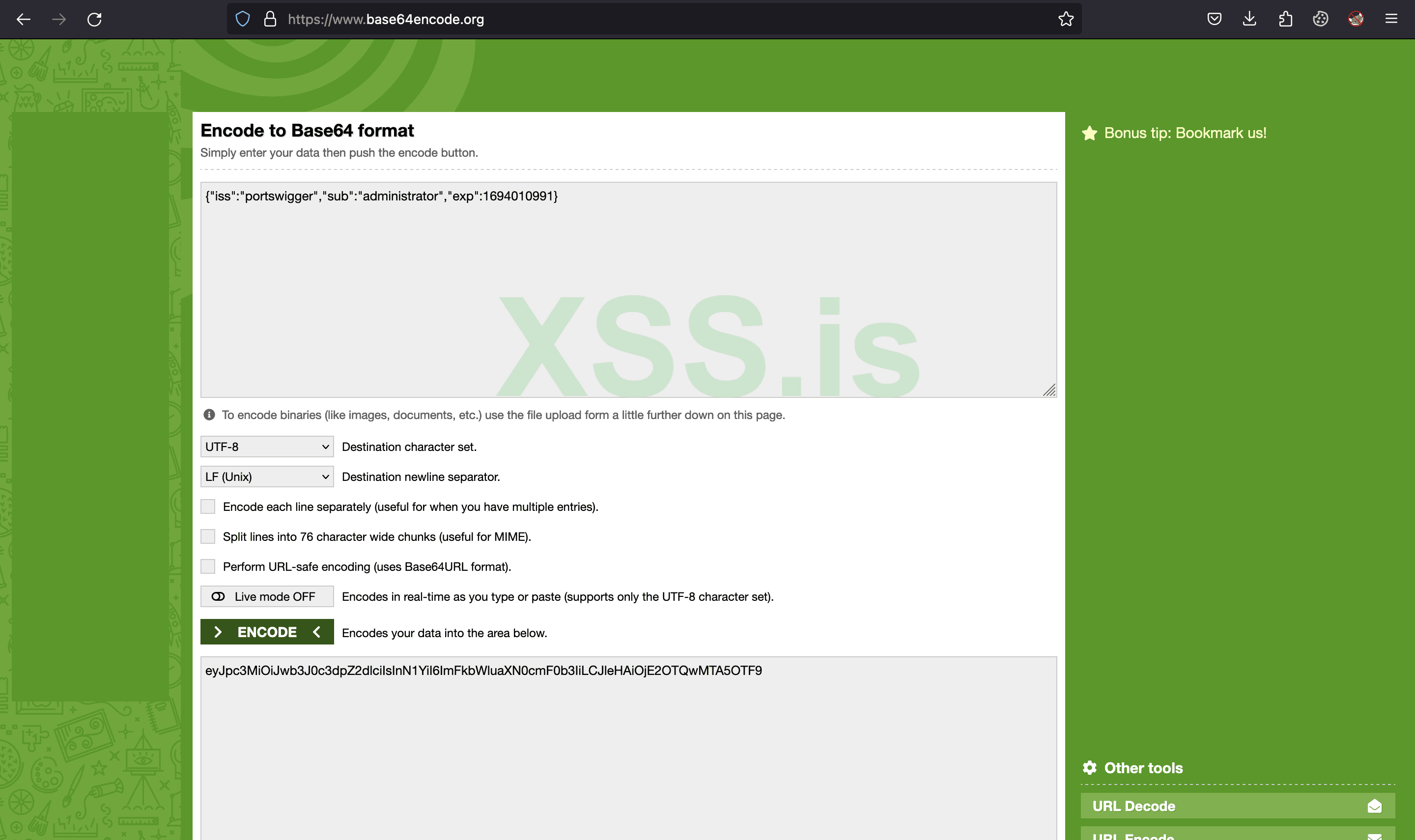
Task: Toggle Live mode OFF switch
Action: (x=267, y=597)
